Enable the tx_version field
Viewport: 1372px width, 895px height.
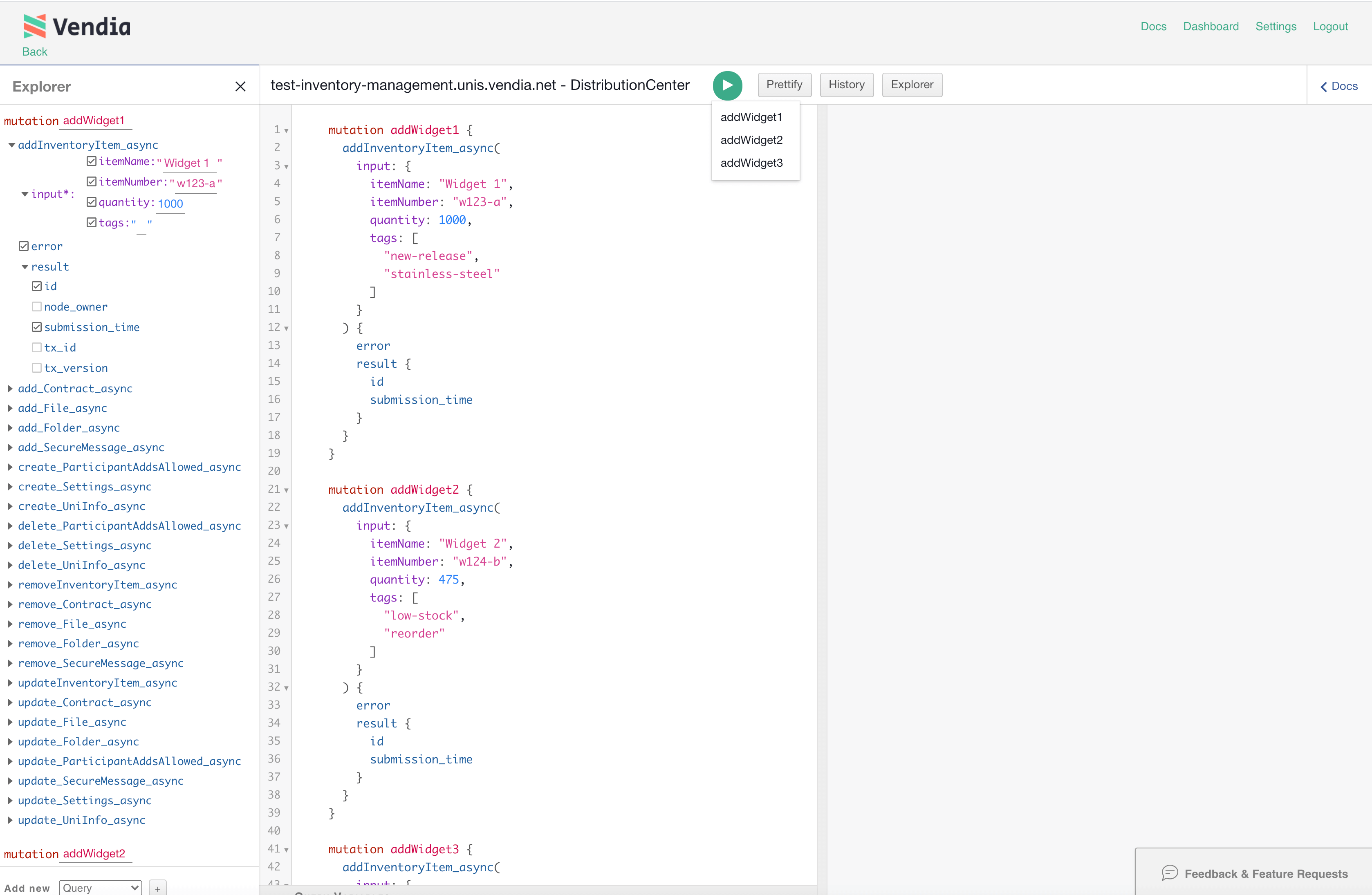(37, 368)
